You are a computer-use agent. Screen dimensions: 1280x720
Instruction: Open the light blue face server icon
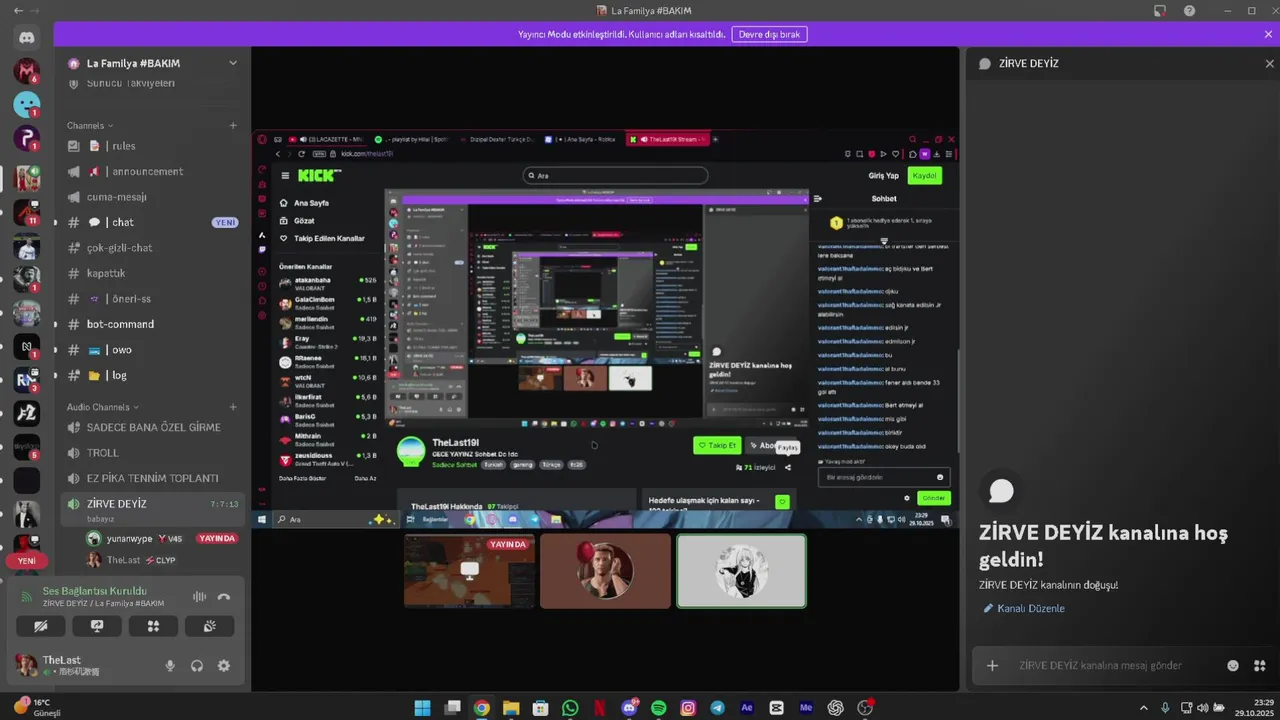pyautogui.click(x=27, y=104)
